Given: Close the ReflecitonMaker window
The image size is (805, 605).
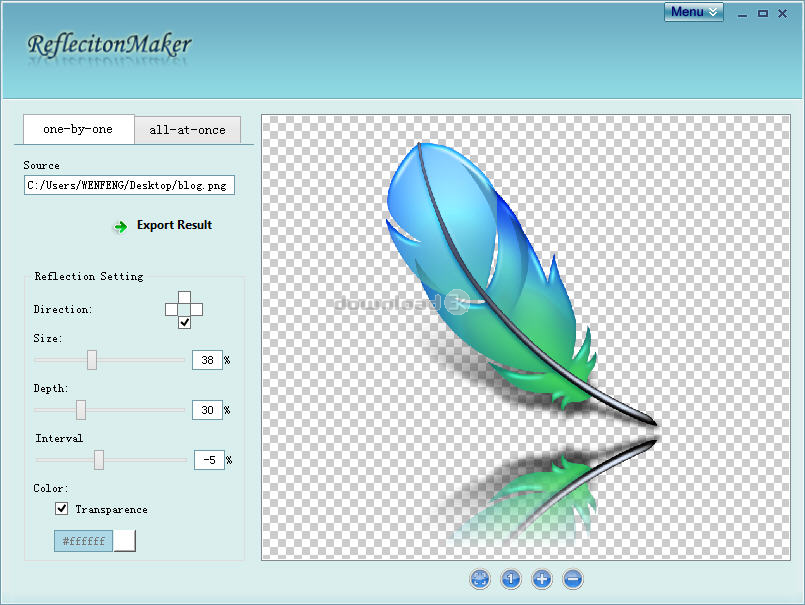Looking at the screenshot, I should 782,13.
